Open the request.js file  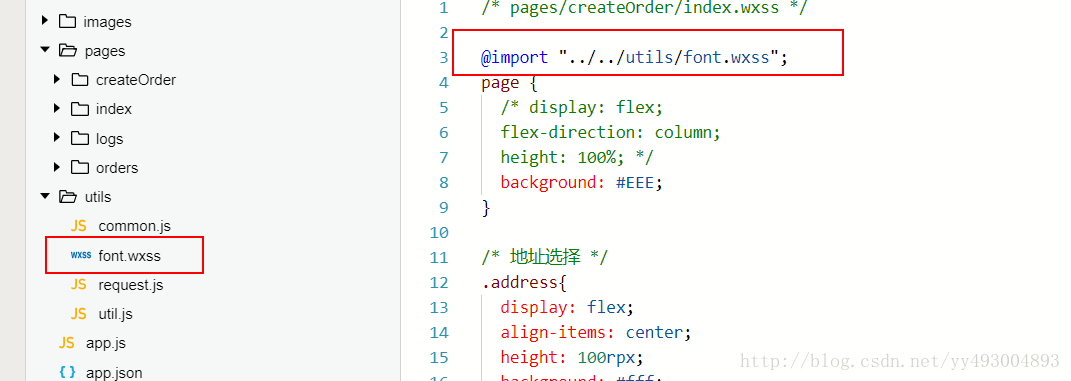point(131,285)
